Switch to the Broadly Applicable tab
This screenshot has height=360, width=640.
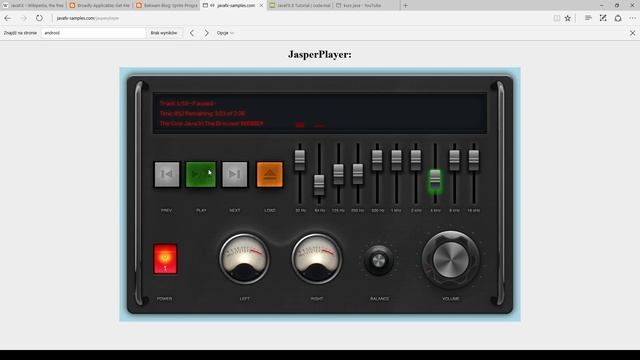click(100, 5)
